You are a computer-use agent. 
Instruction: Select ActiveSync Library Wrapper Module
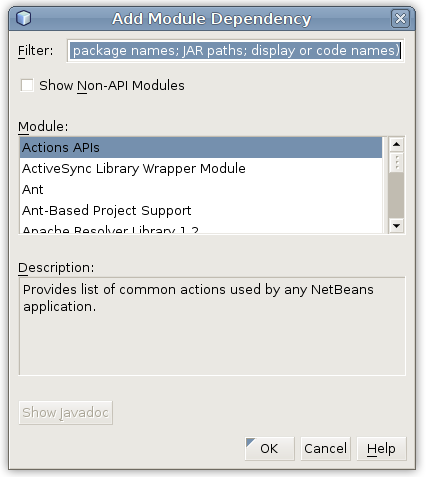tap(201, 168)
